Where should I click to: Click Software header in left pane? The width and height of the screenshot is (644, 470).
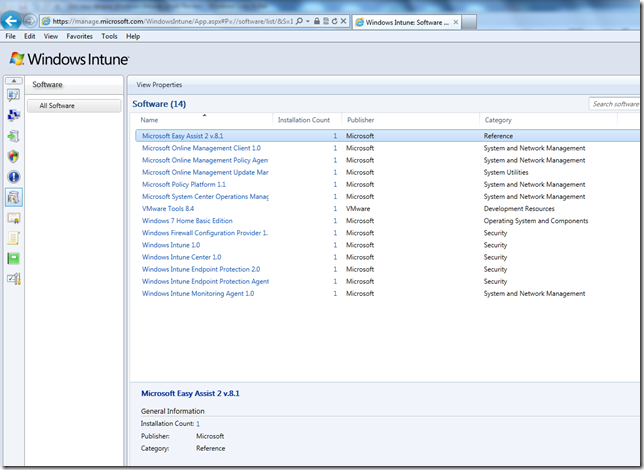pos(47,84)
